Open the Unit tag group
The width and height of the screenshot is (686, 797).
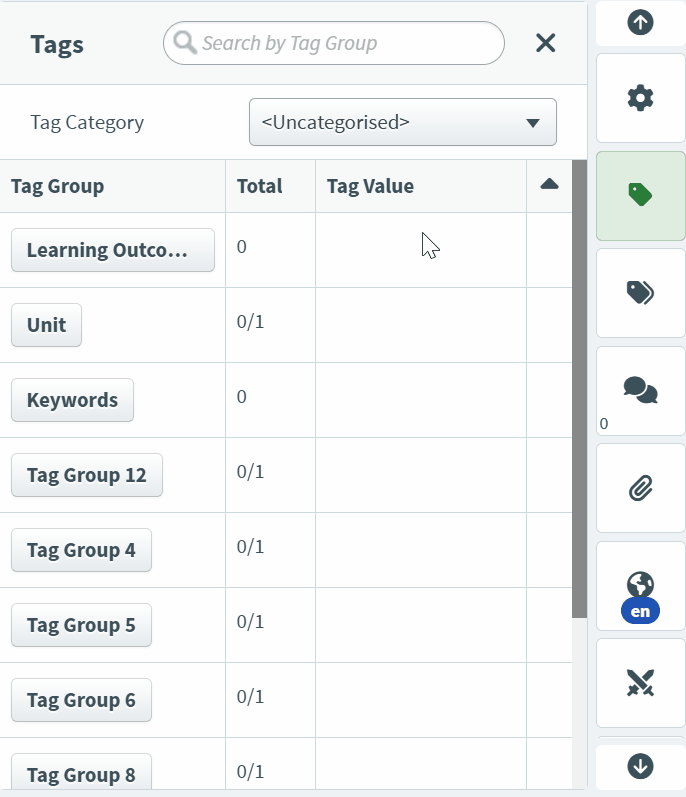coord(46,325)
